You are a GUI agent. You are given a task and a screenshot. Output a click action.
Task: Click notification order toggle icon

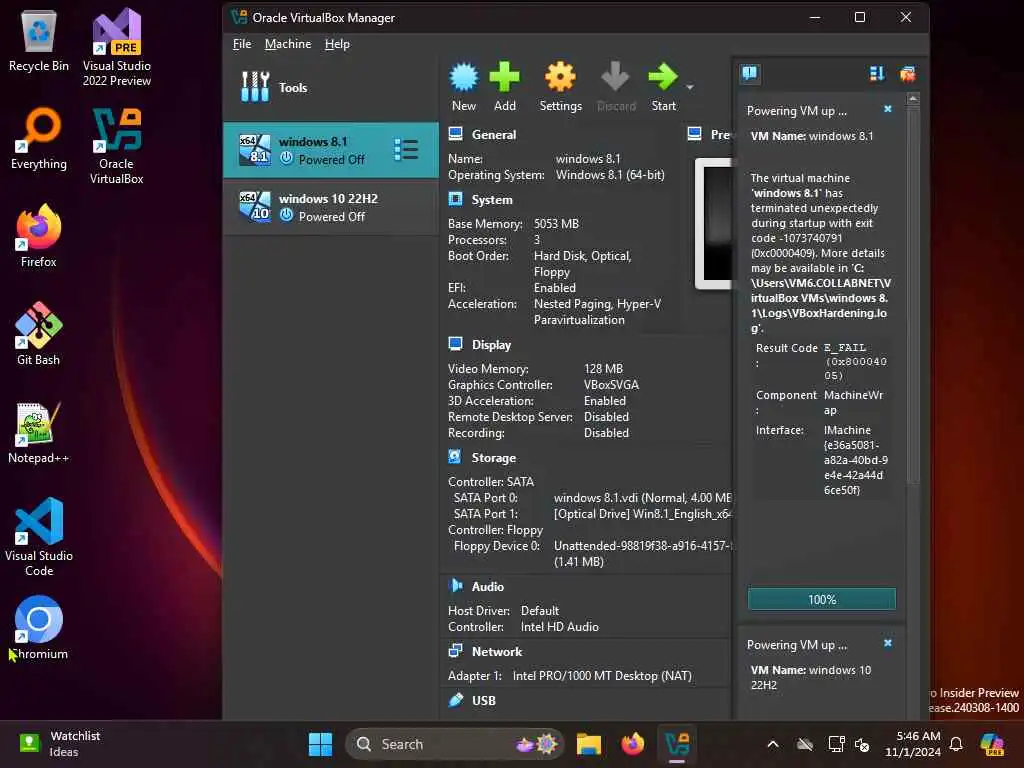pos(877,74)
